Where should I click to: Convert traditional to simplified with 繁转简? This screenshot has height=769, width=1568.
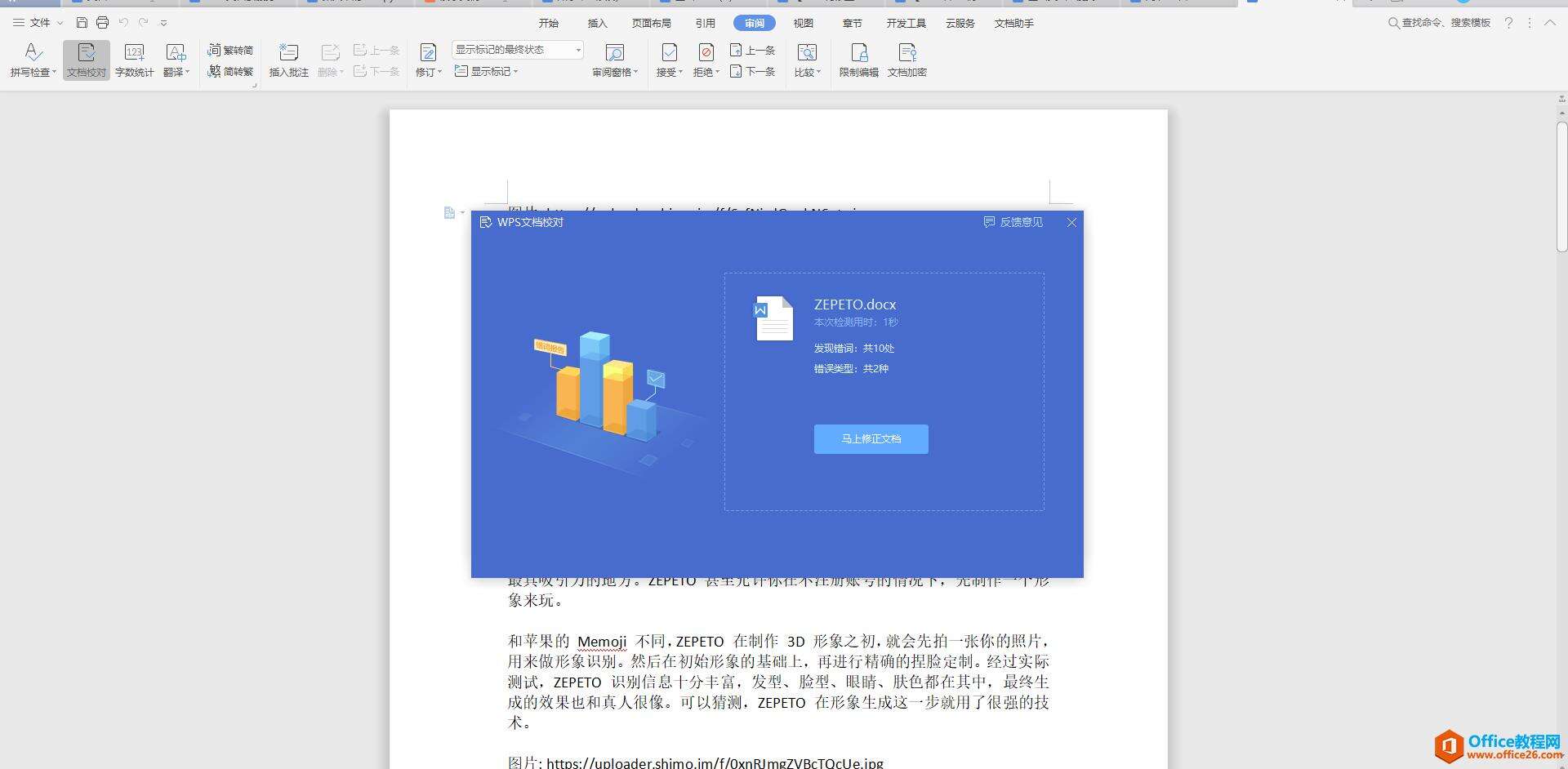230,50
